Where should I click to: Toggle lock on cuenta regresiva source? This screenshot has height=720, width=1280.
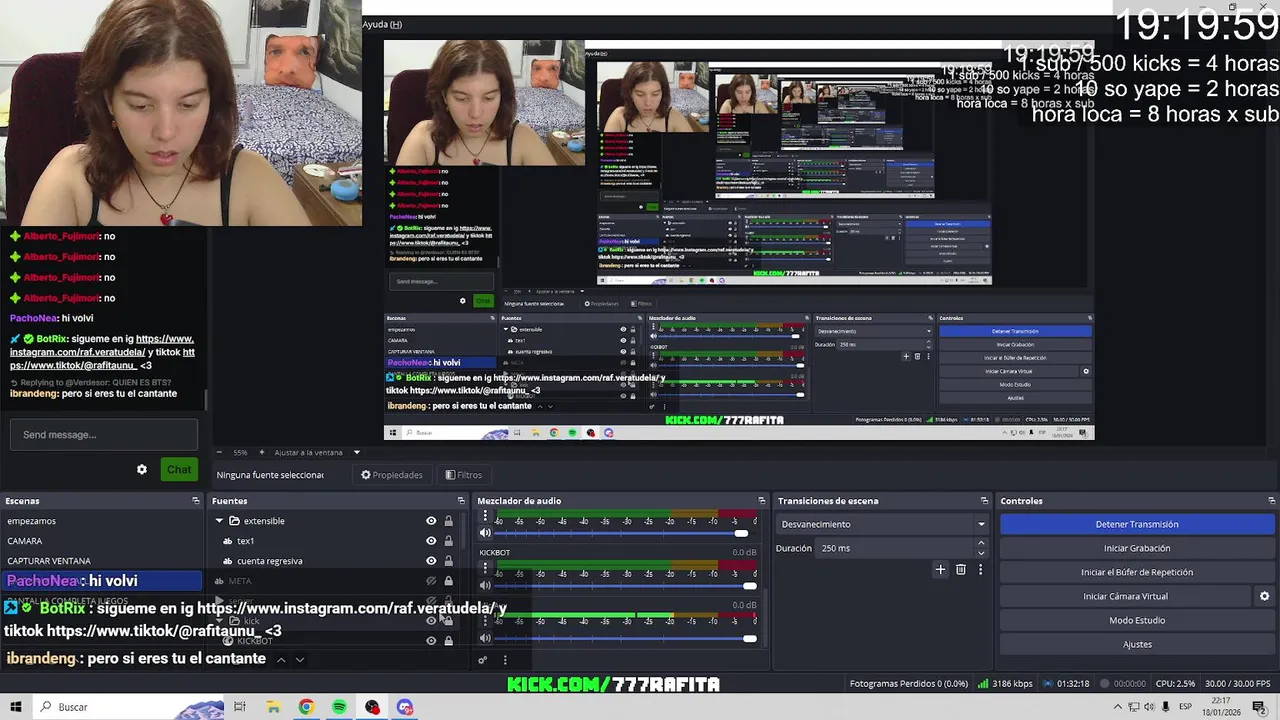[x=448, y=561]
